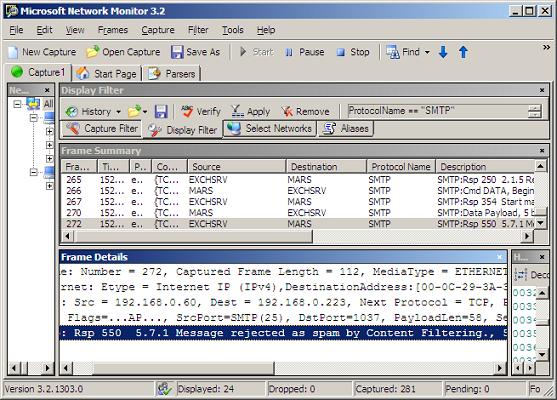The image size is (557, 400).
Task: Close the Frame Summary panel
Action: pyautogui.click(x=542, y=151)
